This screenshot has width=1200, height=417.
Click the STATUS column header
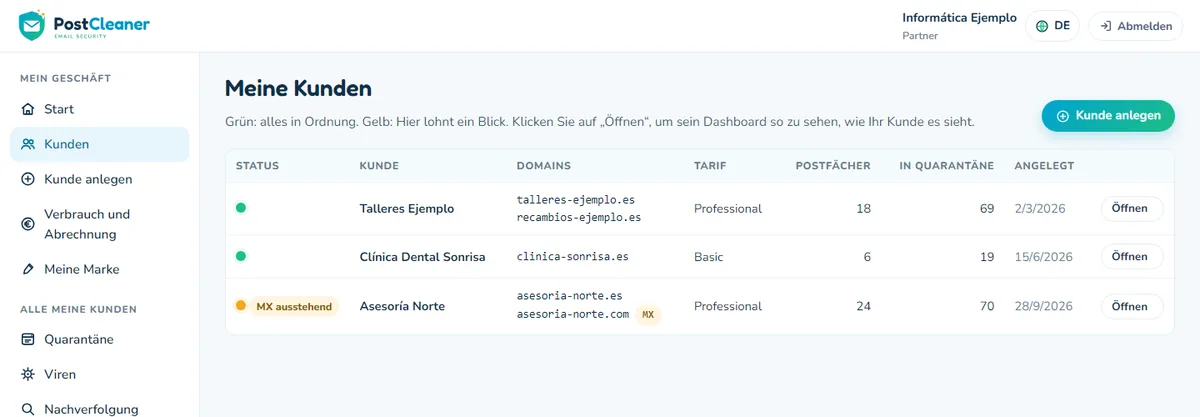pyautogui.click(x=257, y=166)
